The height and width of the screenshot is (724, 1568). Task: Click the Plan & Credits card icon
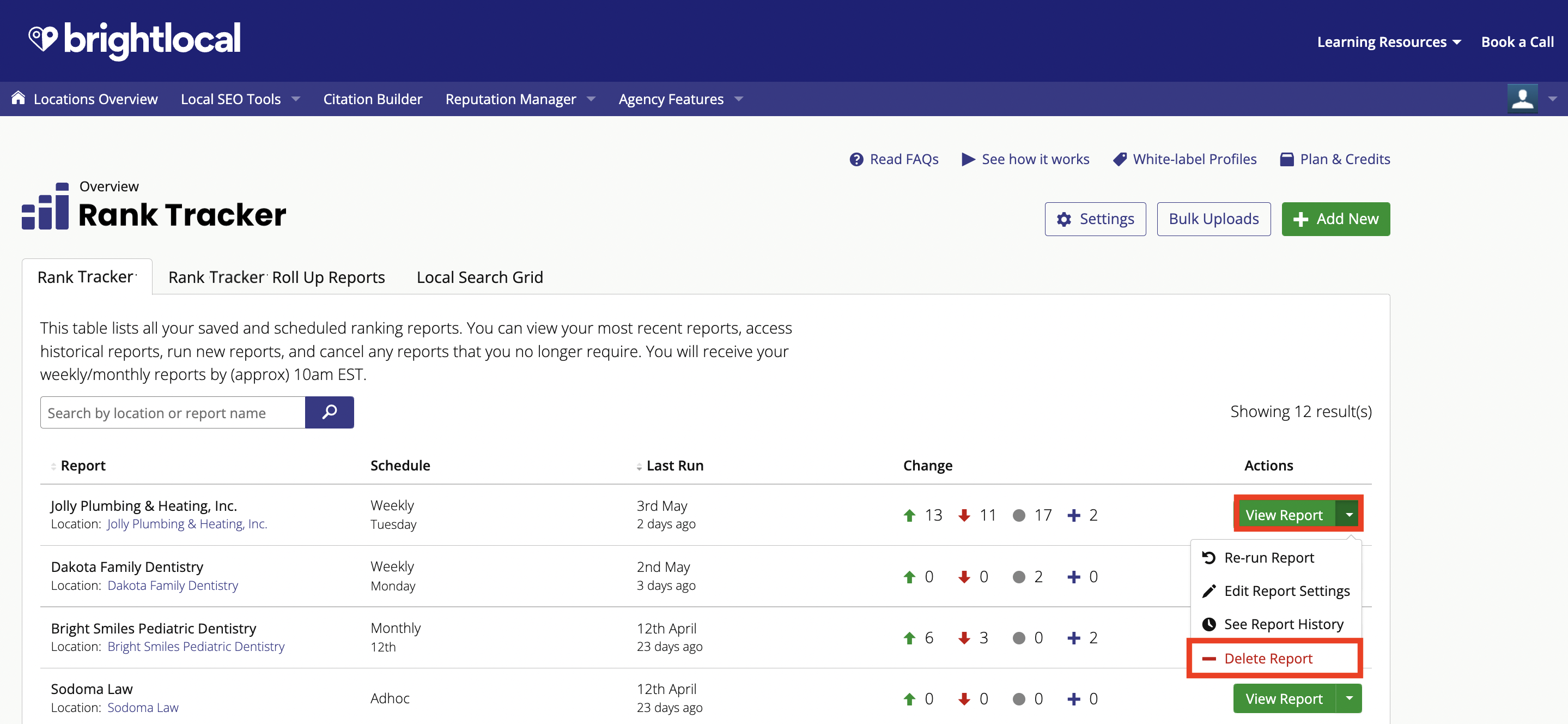1287,160
